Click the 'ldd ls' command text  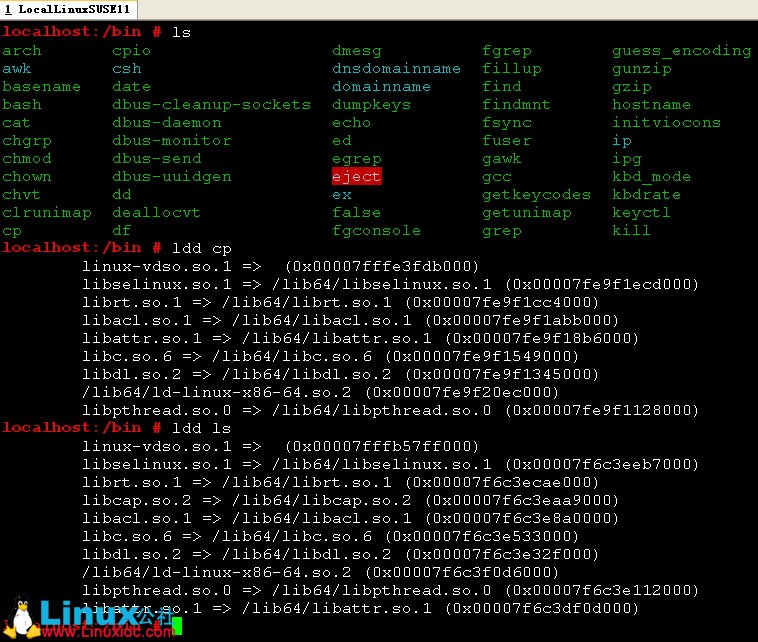[x=202, y=428]
